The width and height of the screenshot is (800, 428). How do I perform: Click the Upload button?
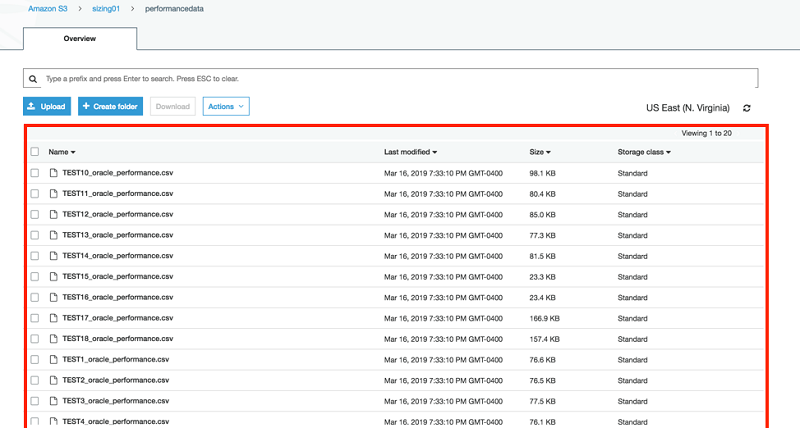(47, 106)
